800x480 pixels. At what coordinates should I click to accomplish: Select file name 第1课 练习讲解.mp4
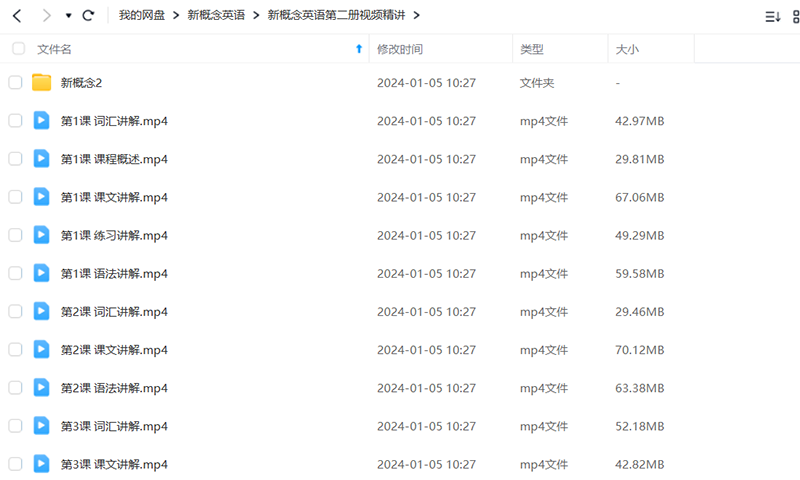tap(114, 236)
